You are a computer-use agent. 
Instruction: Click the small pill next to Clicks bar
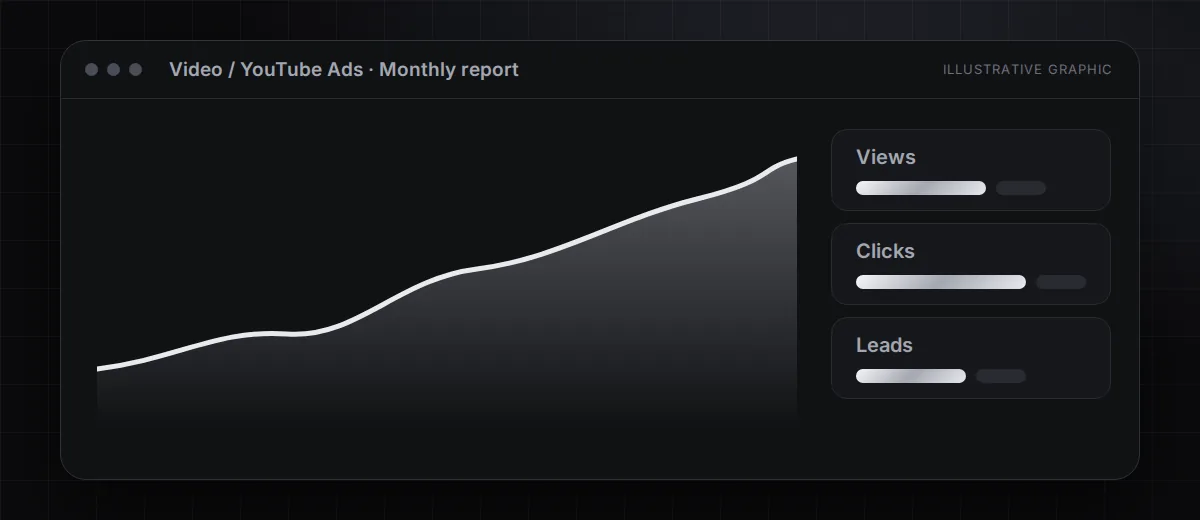click(1061, 282)
